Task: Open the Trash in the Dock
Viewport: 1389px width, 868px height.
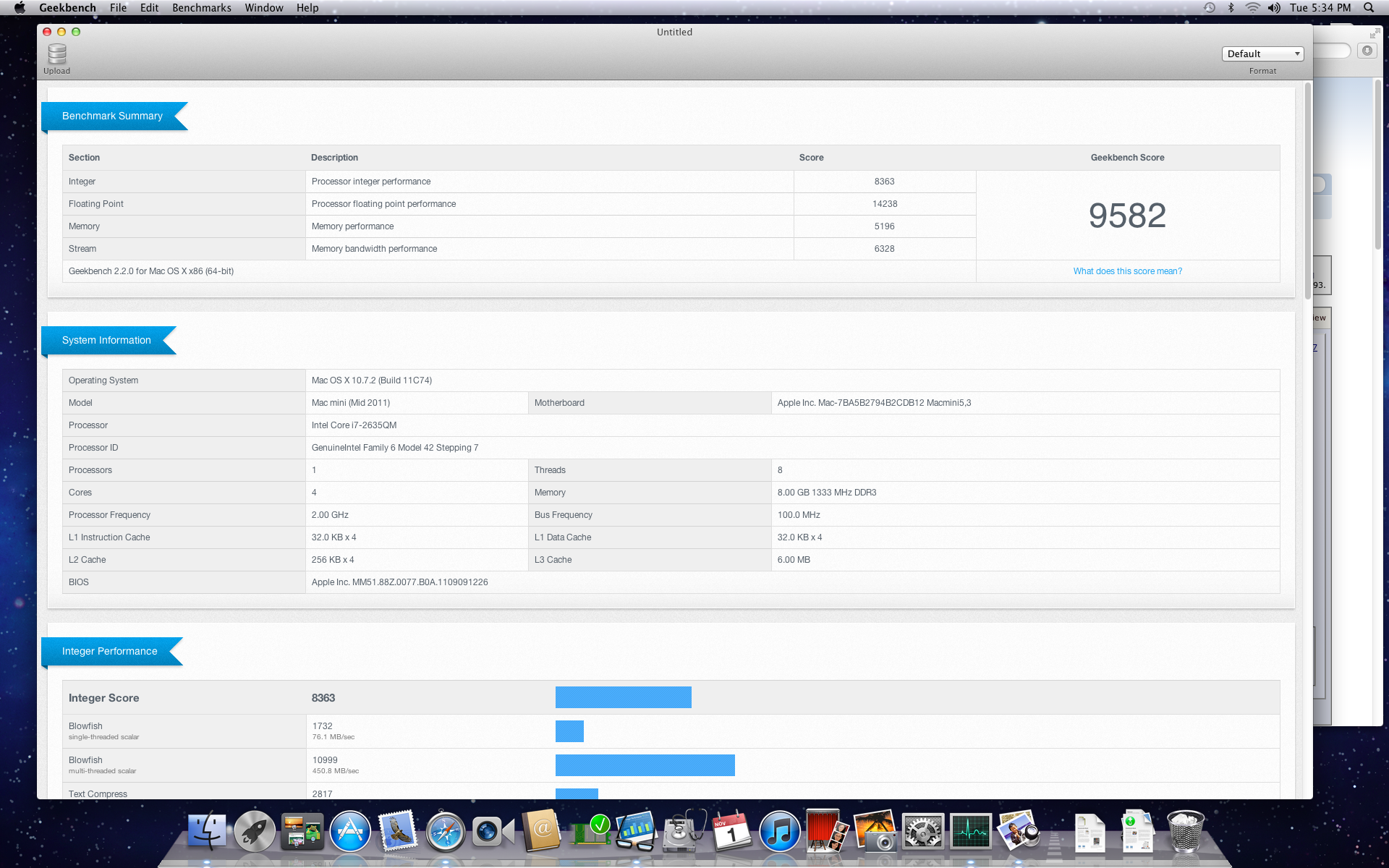Action: [x=1185, y=830]
